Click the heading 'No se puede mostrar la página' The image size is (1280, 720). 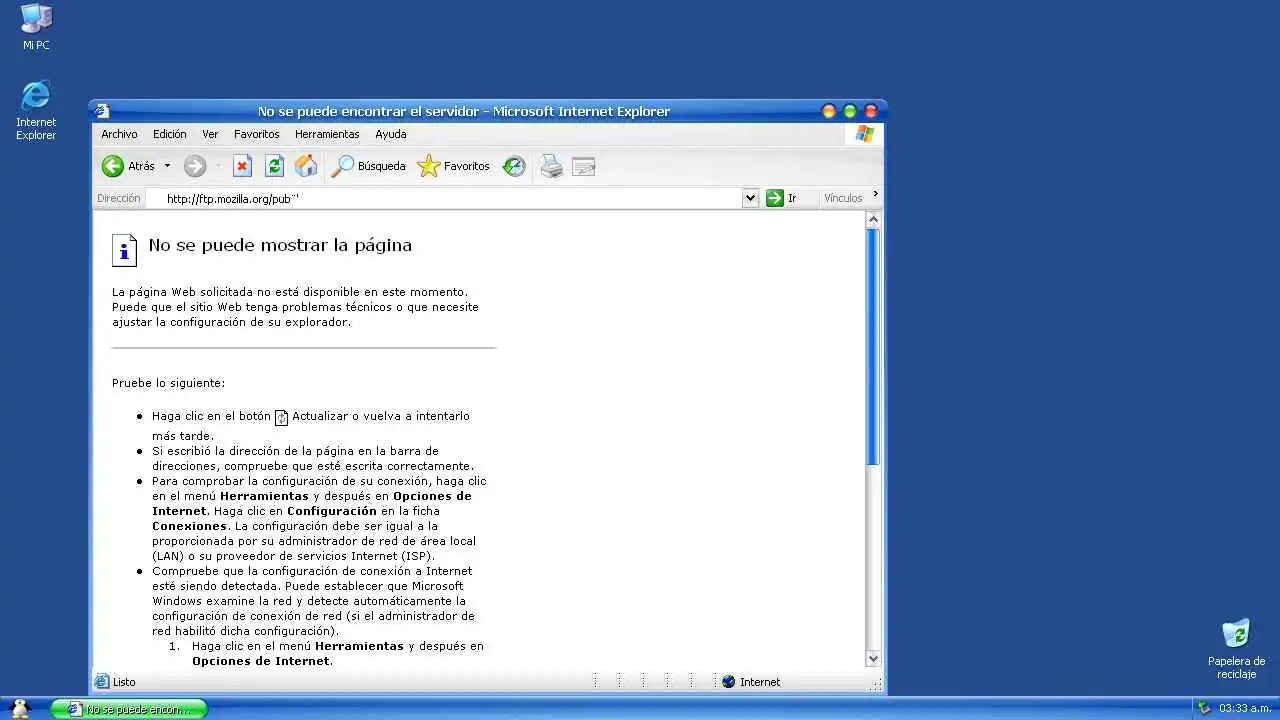(x=280, y=245)
